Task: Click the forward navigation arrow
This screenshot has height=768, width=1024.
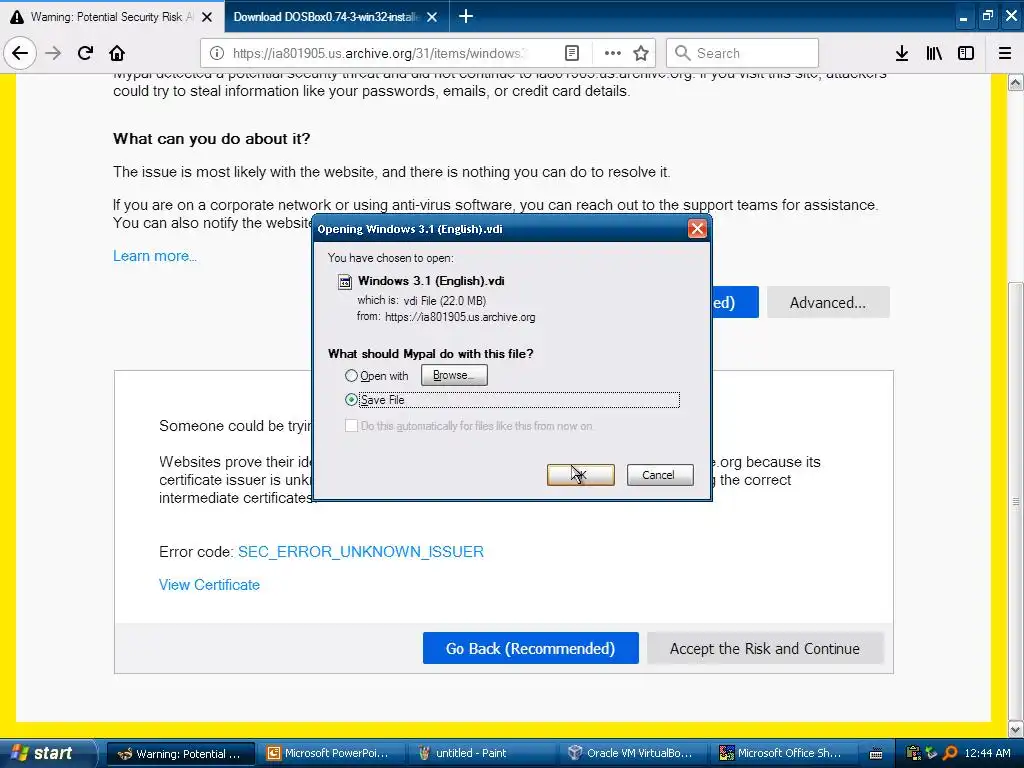Action: [53, 53]
